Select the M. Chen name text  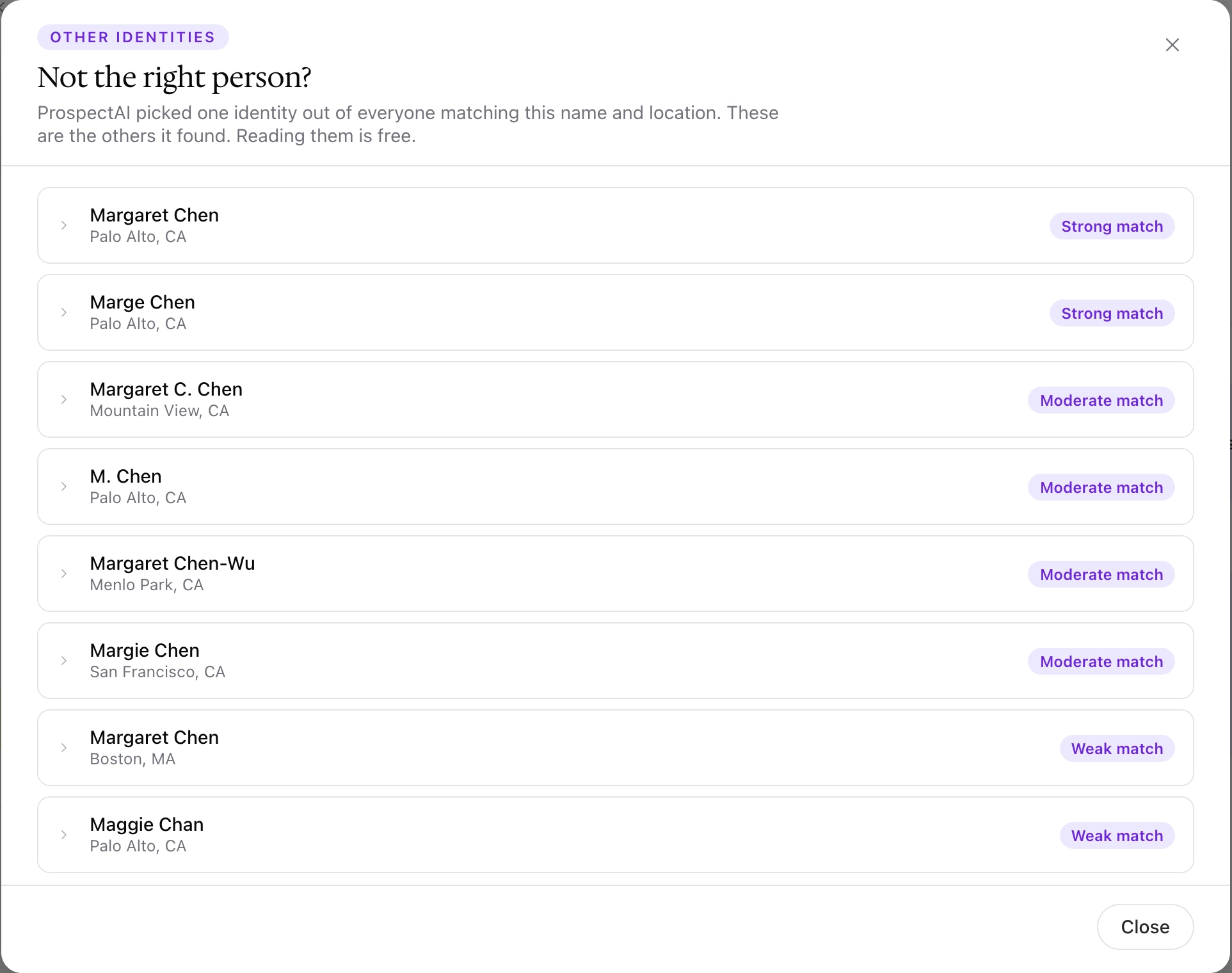(125, 476)
